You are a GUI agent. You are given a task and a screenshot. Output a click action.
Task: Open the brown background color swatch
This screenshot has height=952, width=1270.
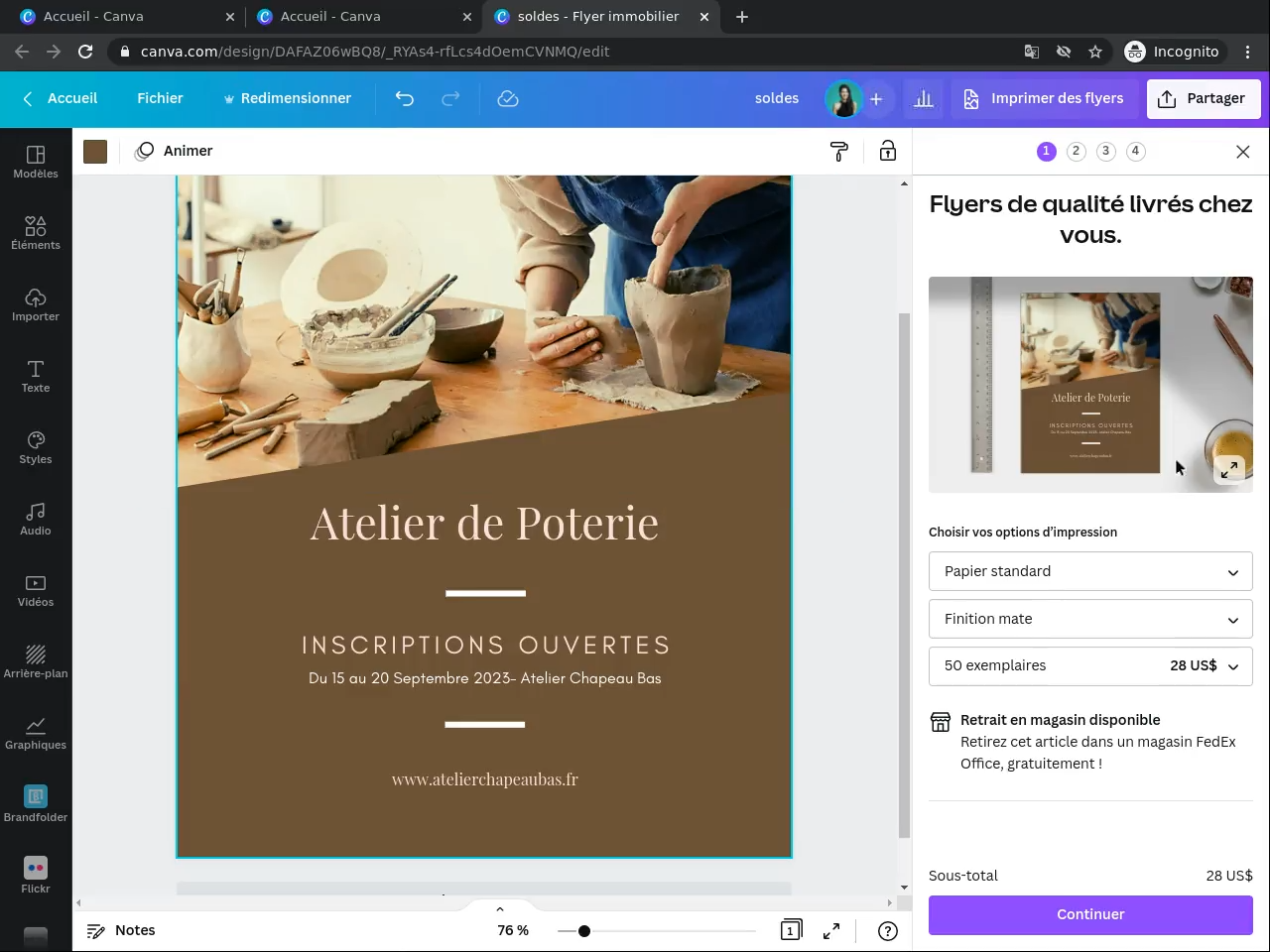tap(95, 151)
